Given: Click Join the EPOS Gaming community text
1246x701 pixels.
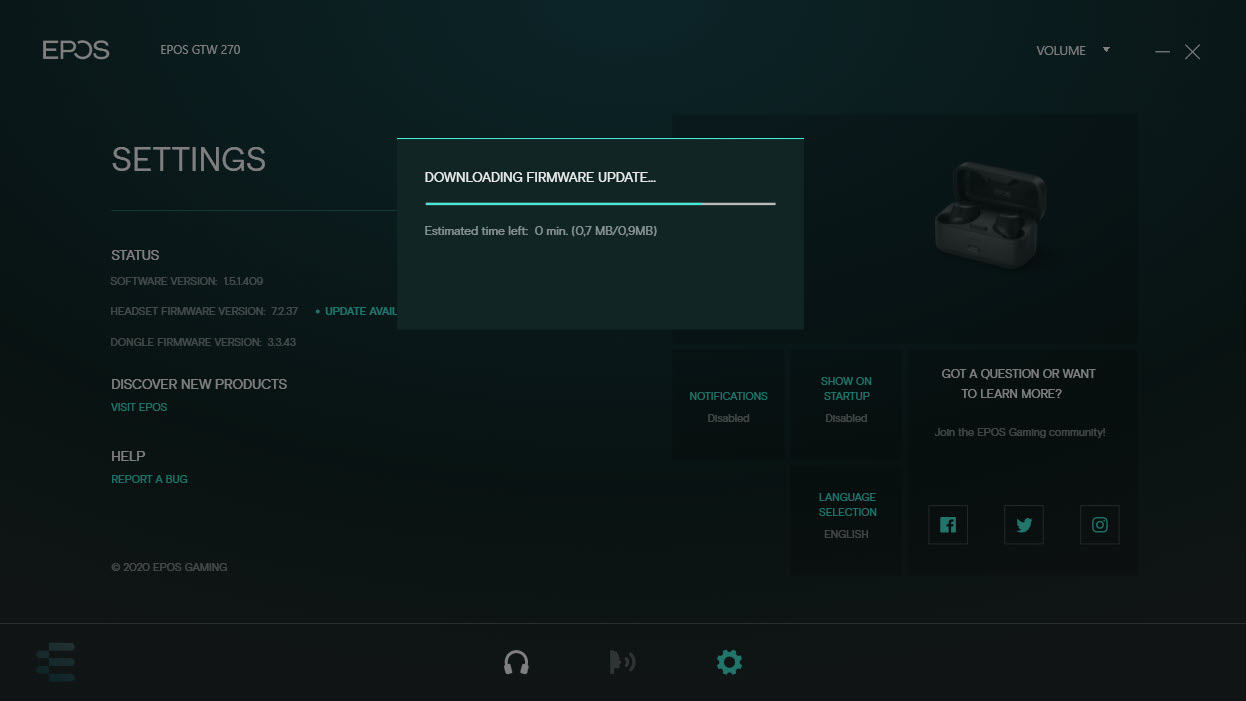Looking at the screenshot, I should pos(1020,432).
